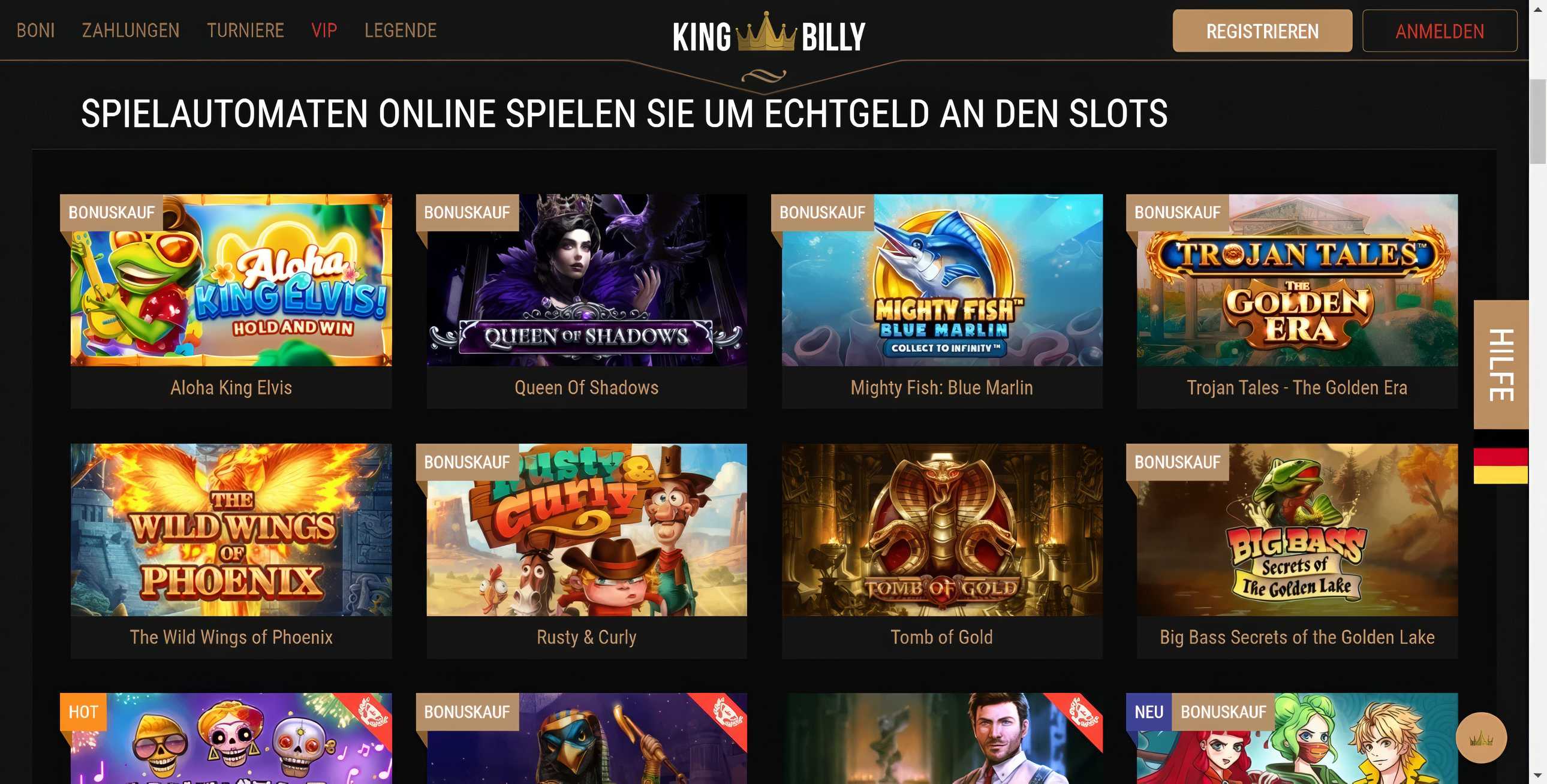Click the BONUSKAUF badge on Queen Of Shadows
Image resolution: width=1547 pixels, height=784 pixels.
tap(466, 213)
